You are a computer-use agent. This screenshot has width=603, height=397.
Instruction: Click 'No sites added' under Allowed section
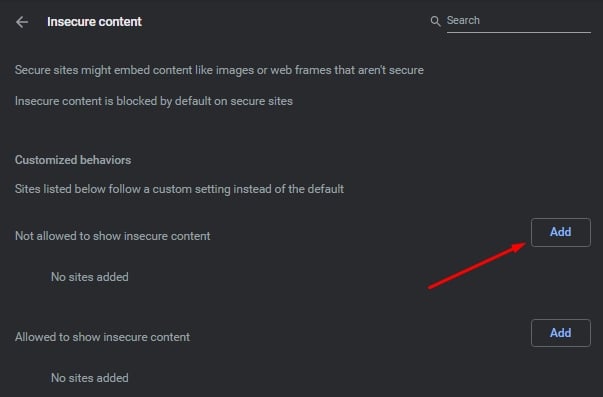90,378
